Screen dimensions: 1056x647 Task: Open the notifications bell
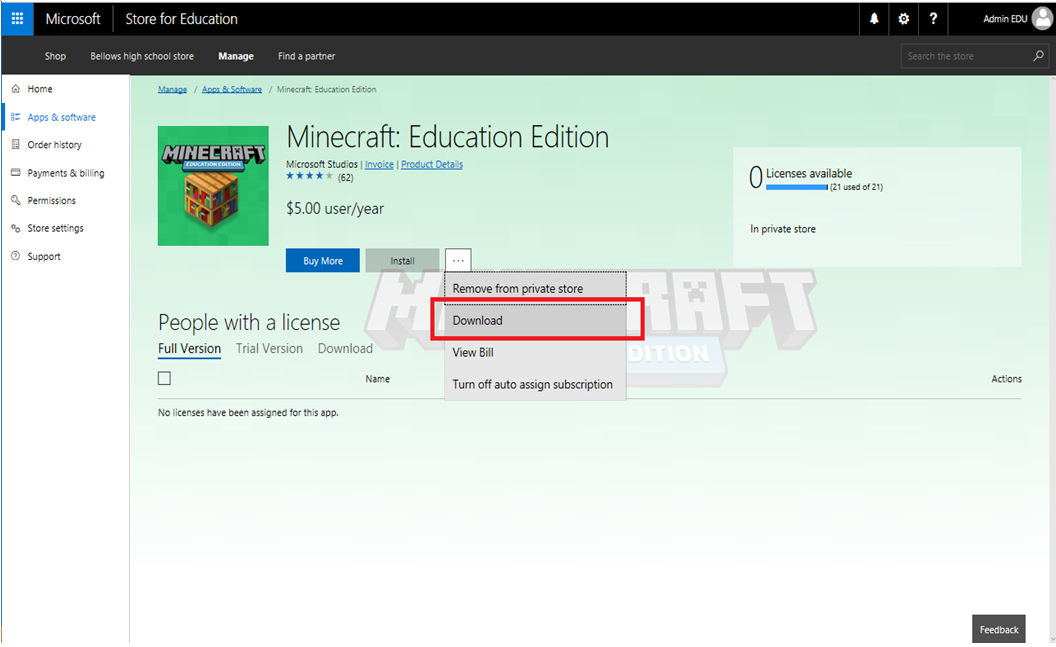point(874,19)
